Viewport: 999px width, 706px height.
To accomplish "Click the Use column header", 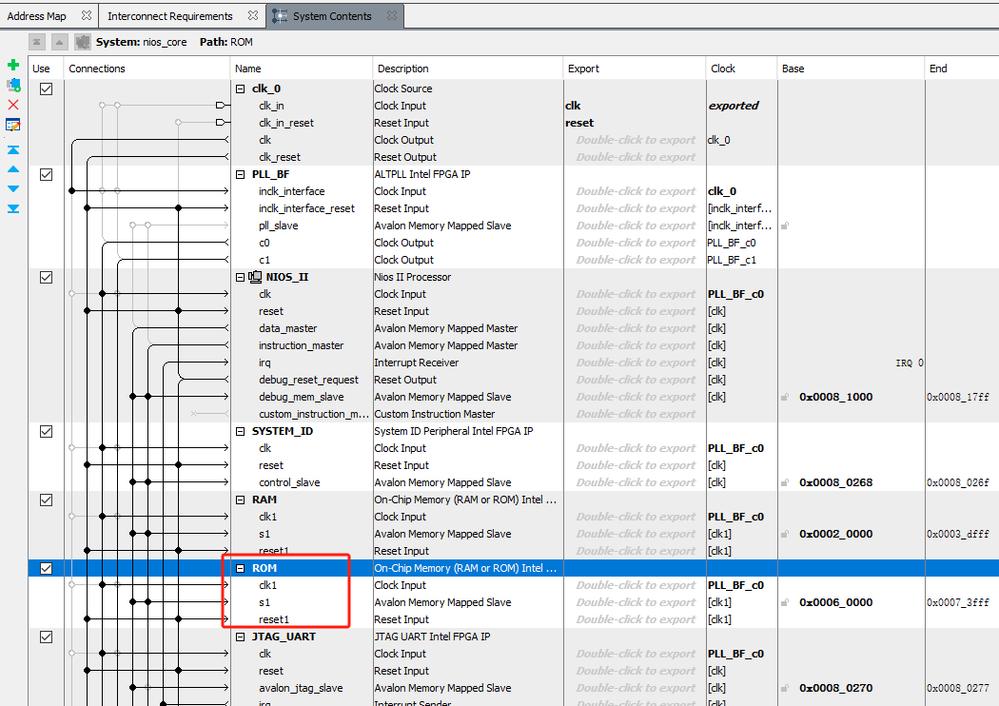I will 45,68.
